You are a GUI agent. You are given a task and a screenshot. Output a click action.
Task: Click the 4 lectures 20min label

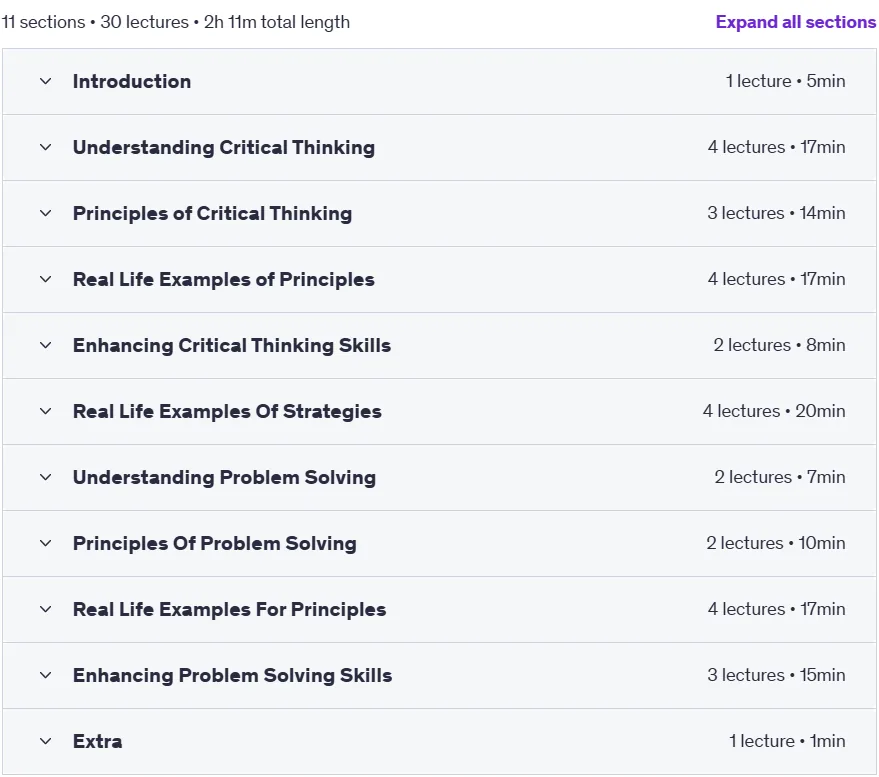pos(774,411)
